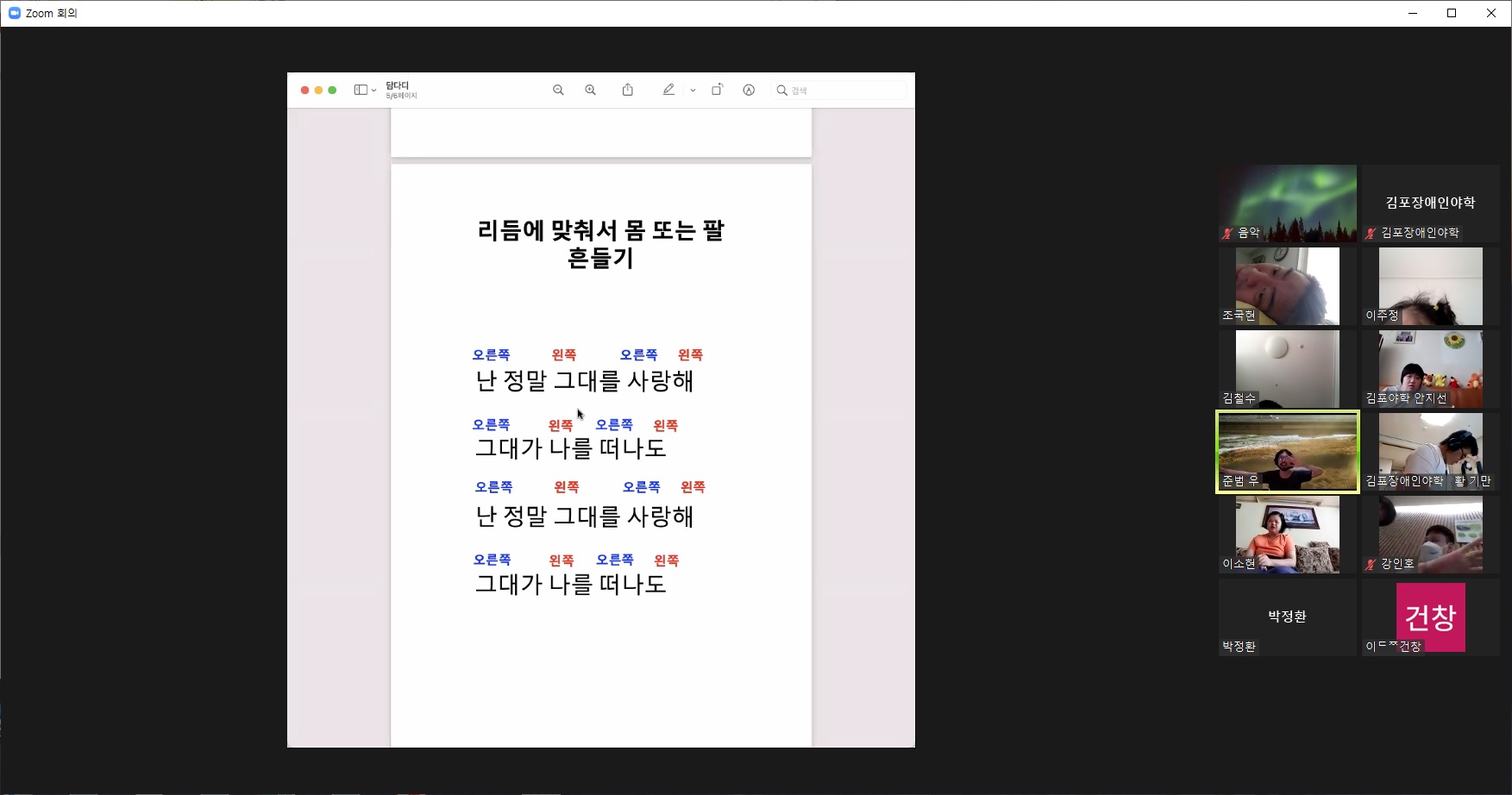Screen dimensions: 1512x795
Task: Click the rotate page icon
Action: click(717, 90)
